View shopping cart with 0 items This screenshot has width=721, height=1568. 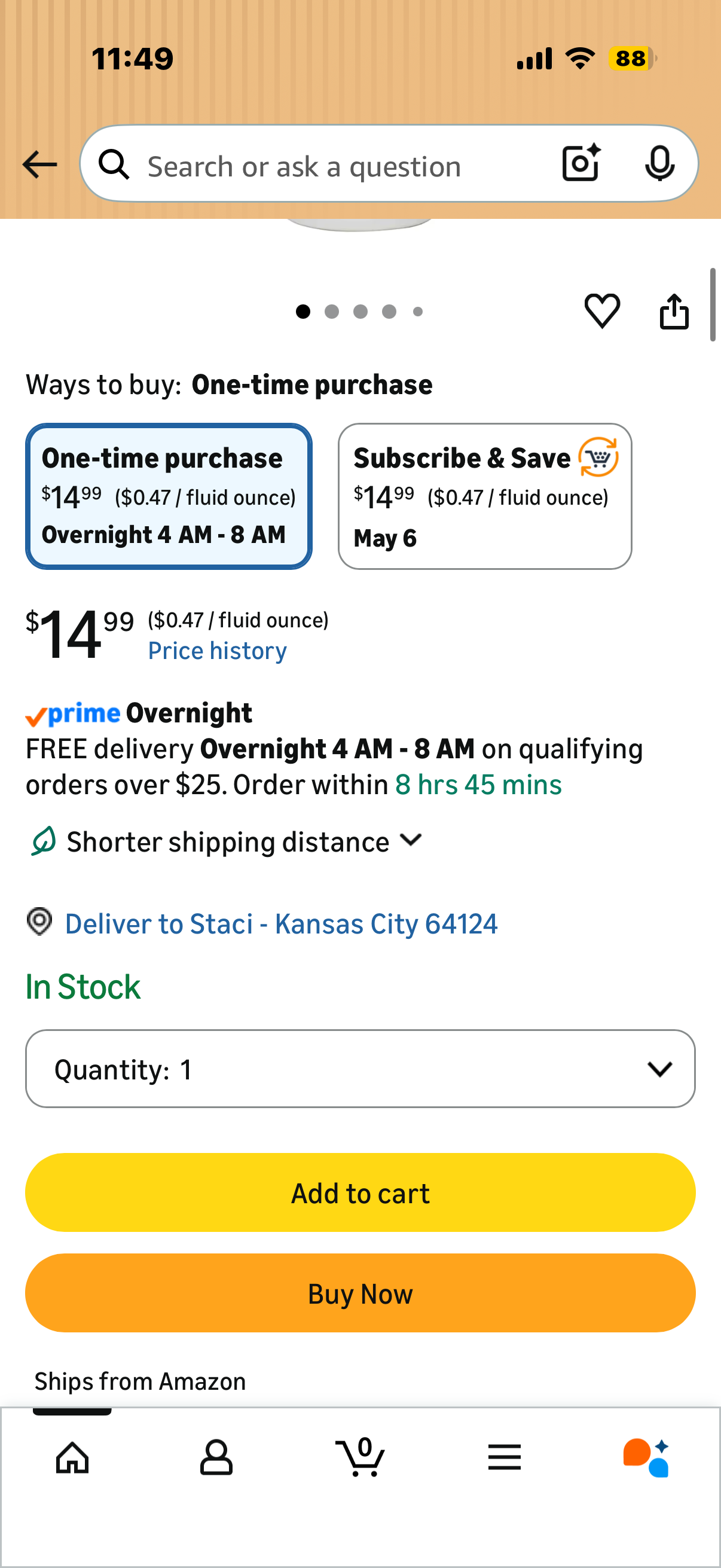360,1457
